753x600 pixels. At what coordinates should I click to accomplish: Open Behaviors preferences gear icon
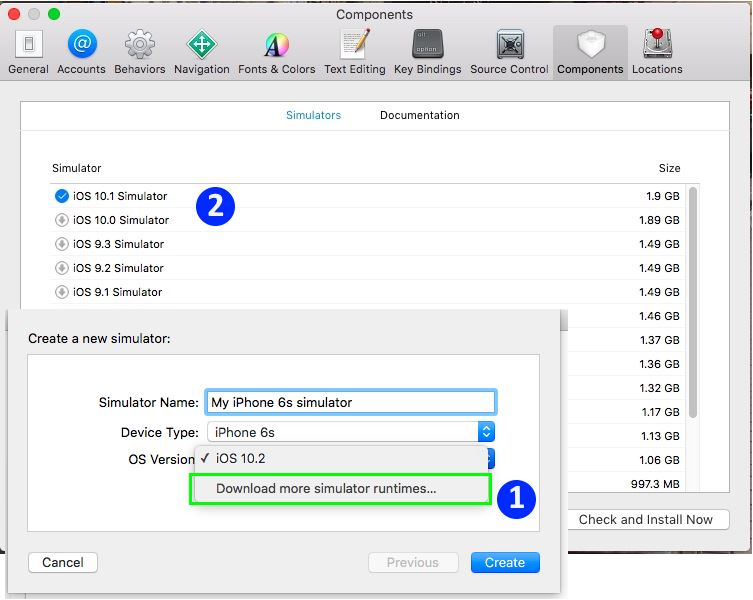140,44
